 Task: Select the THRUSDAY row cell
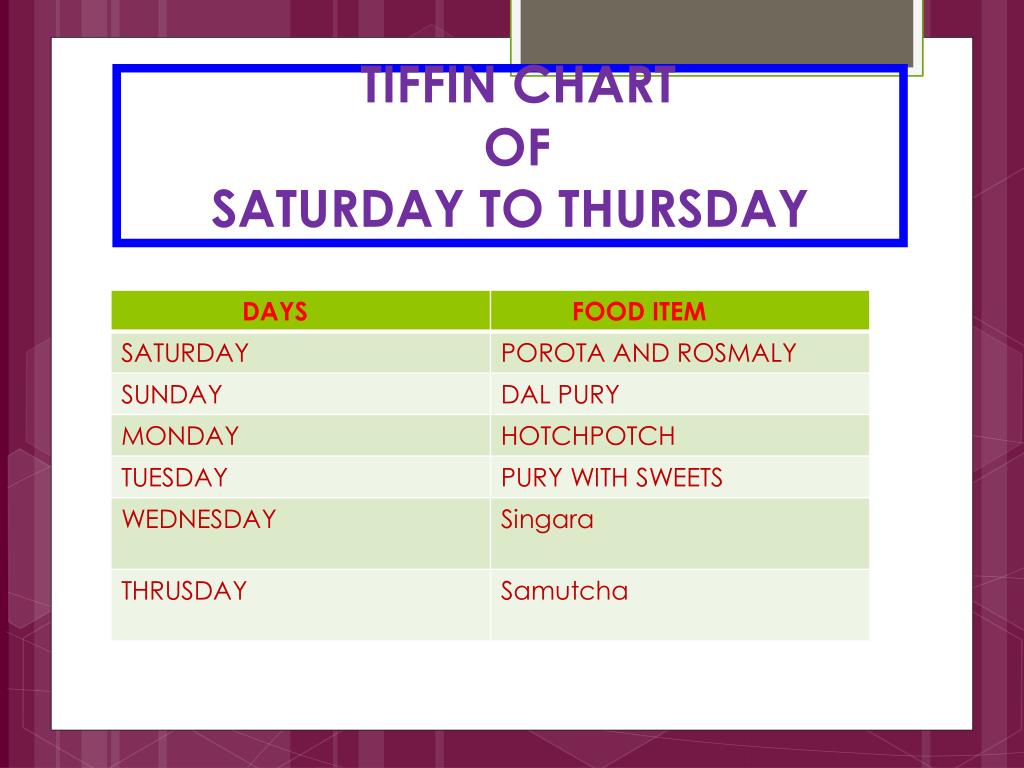300,605
